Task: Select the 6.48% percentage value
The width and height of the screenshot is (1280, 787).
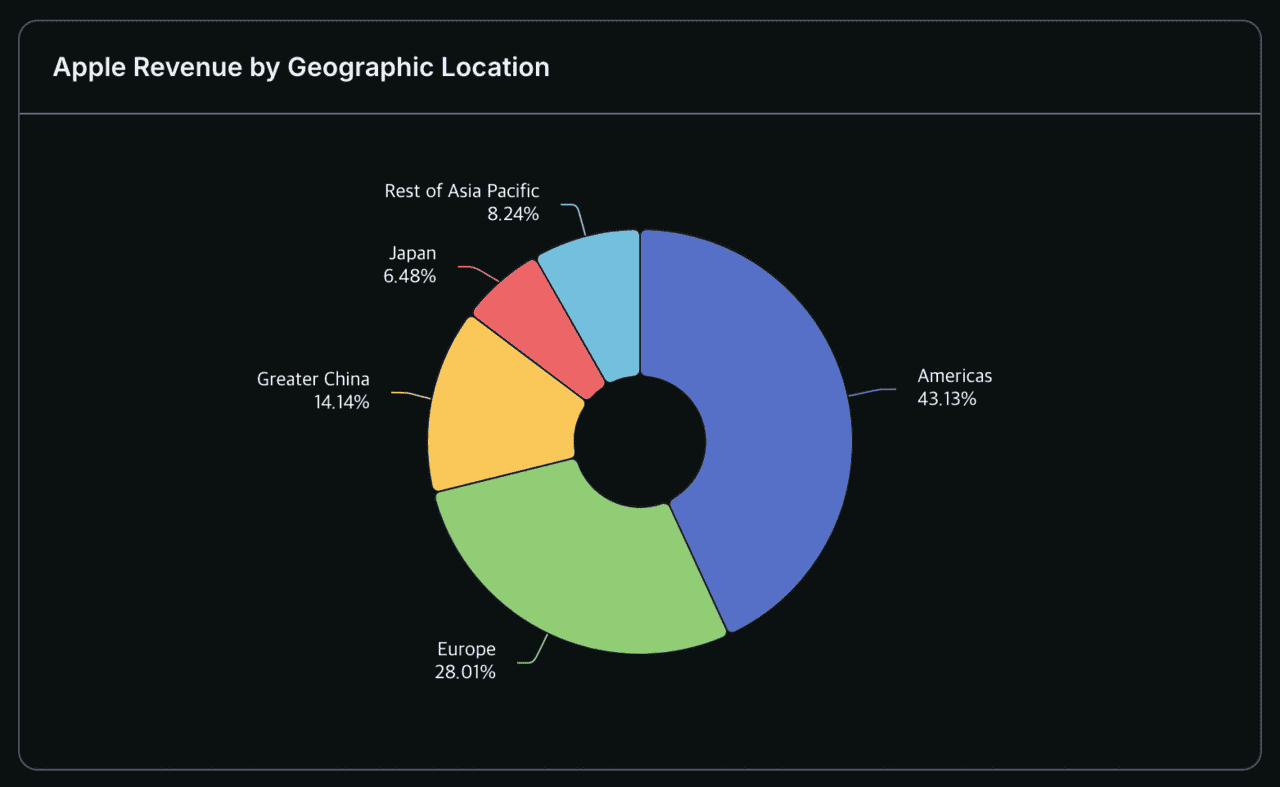Action: [409, 276]
